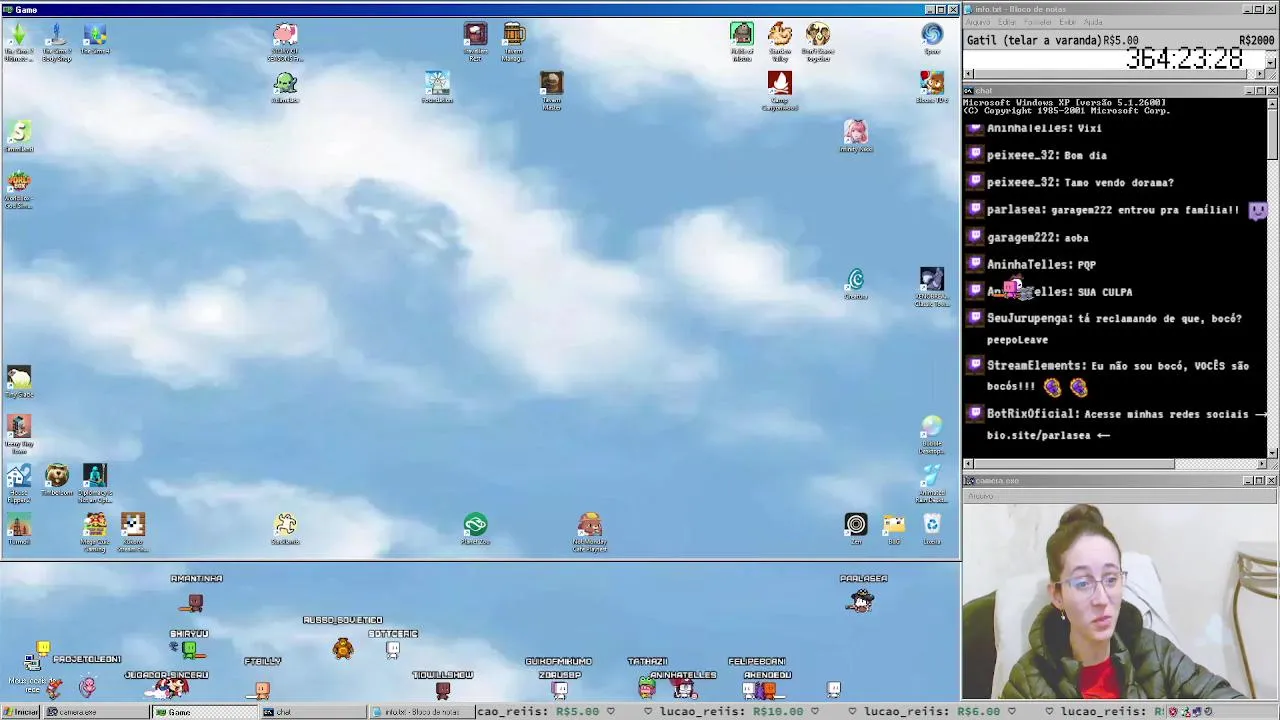Click the 364:23:28 timer text
This screenshot has height=720, width=1280.
tap(1184, 59)
